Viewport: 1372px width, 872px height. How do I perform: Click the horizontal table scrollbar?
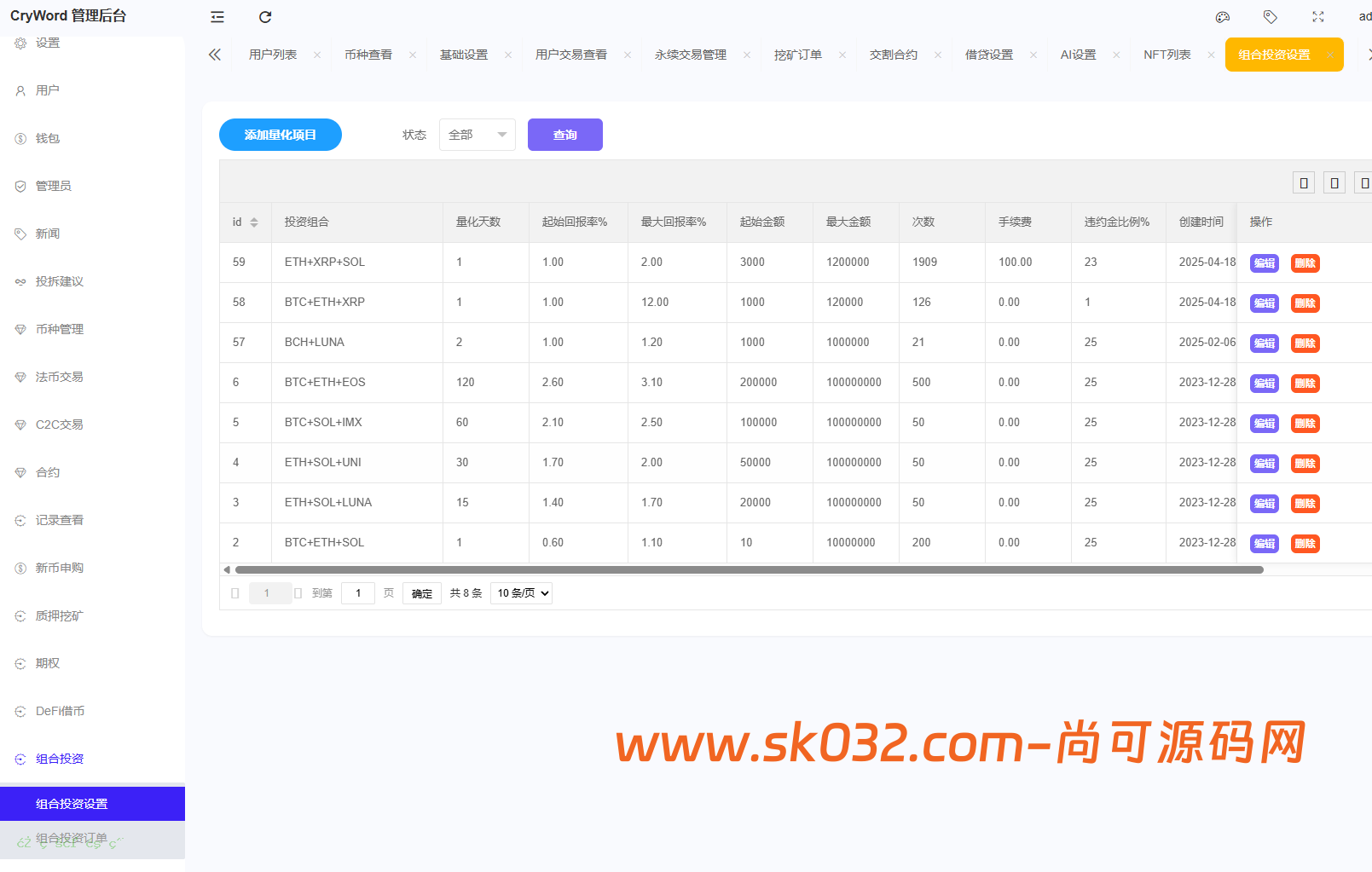pyautogui.click(x=749, y=569)
